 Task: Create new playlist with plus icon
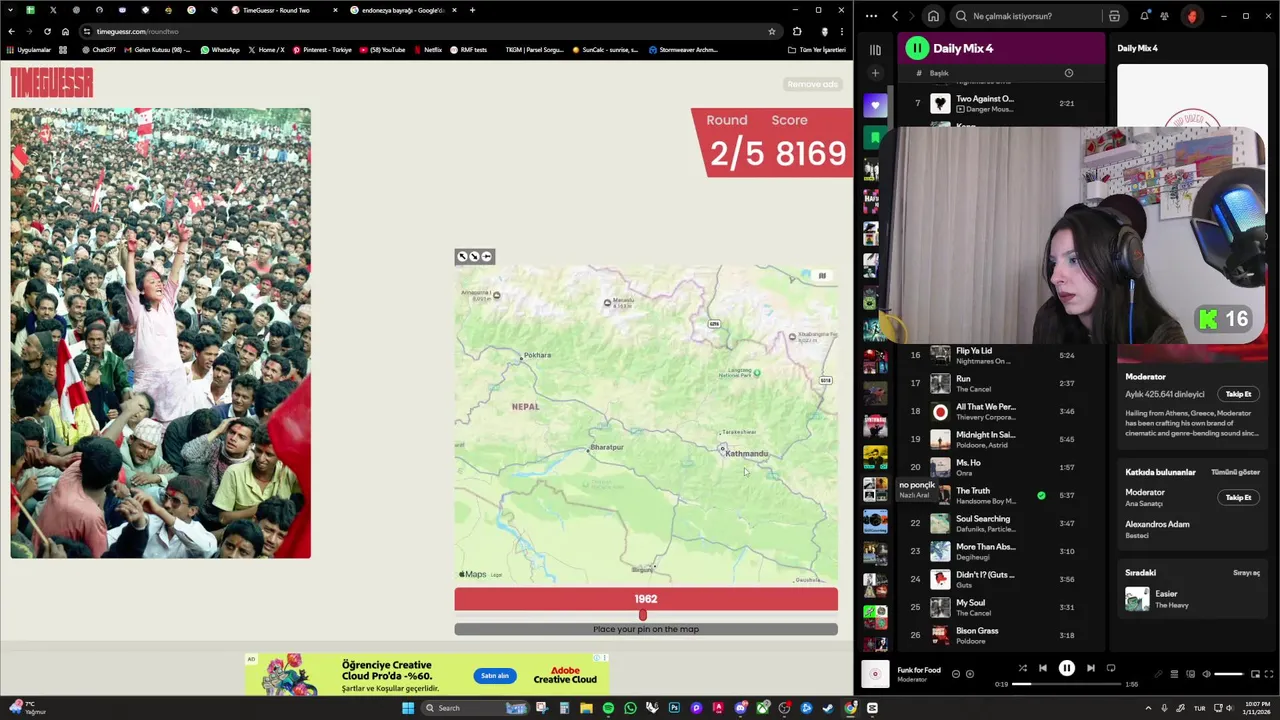tap(875, 73)
